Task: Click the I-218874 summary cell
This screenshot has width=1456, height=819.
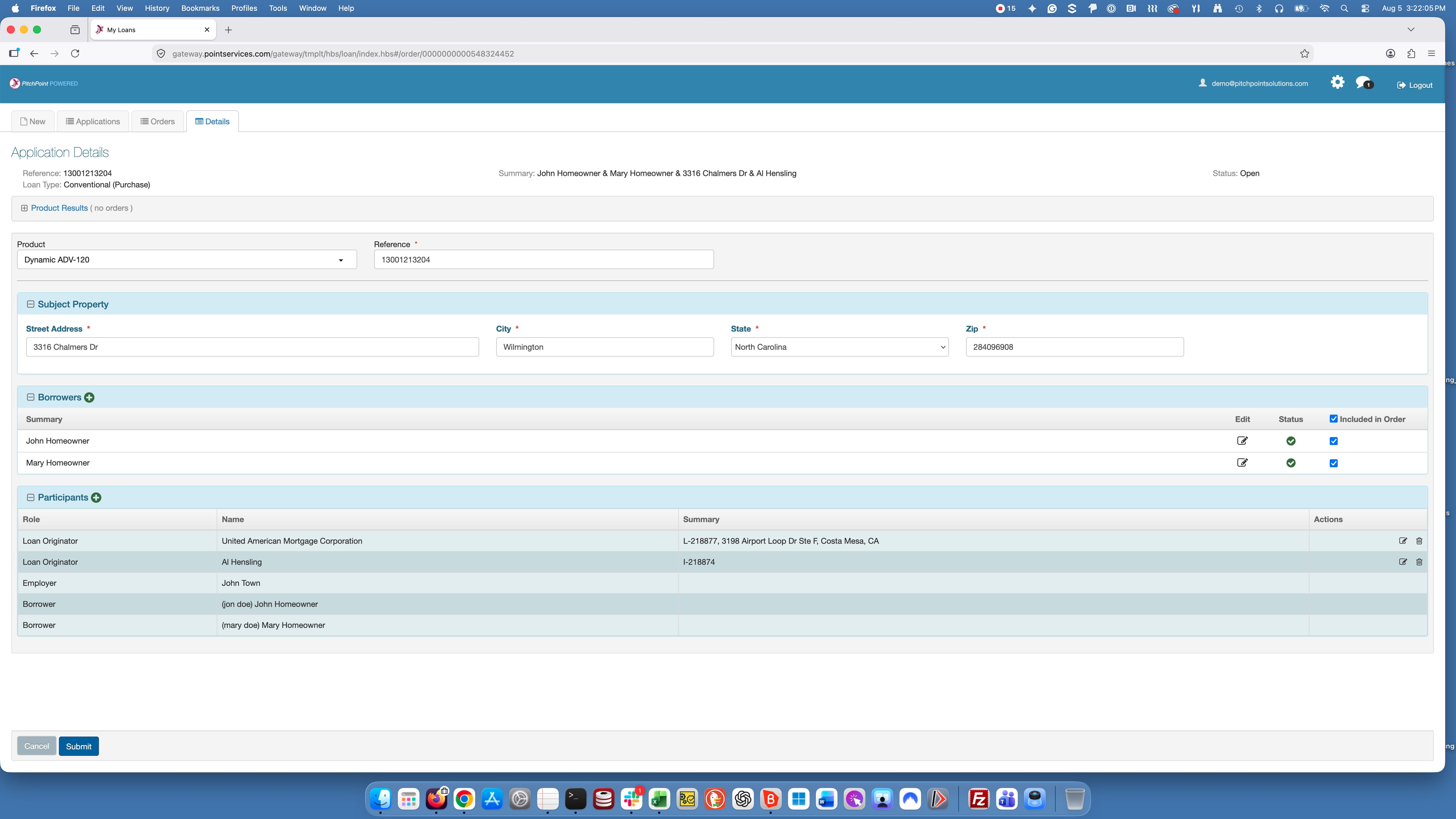Action: click(x=993, y=562)
